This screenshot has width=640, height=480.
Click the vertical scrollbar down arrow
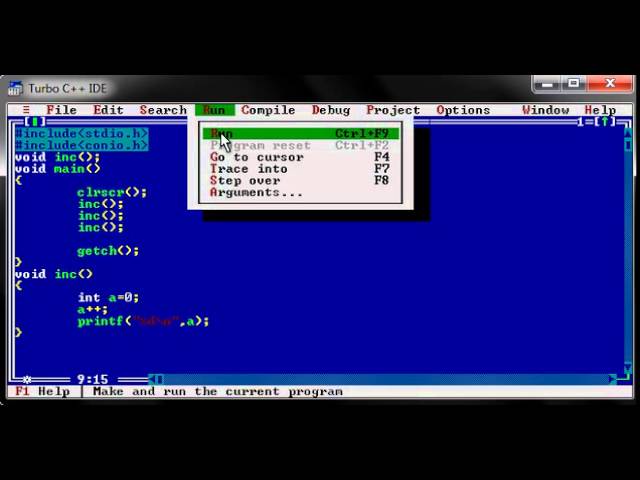click(628, 368)
